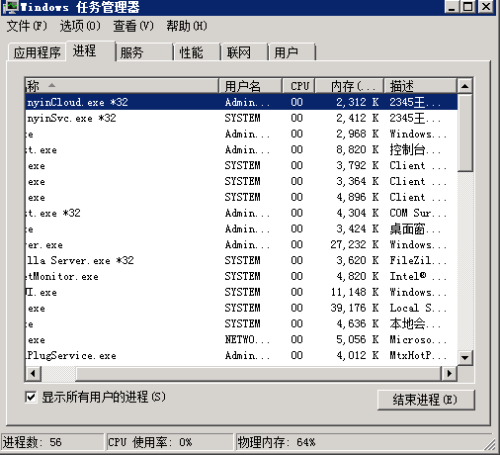Image resolution: width=500 pixels, height=455 pixels.
Task: Sort processes by 描述 column header
Action: point(420,86)
